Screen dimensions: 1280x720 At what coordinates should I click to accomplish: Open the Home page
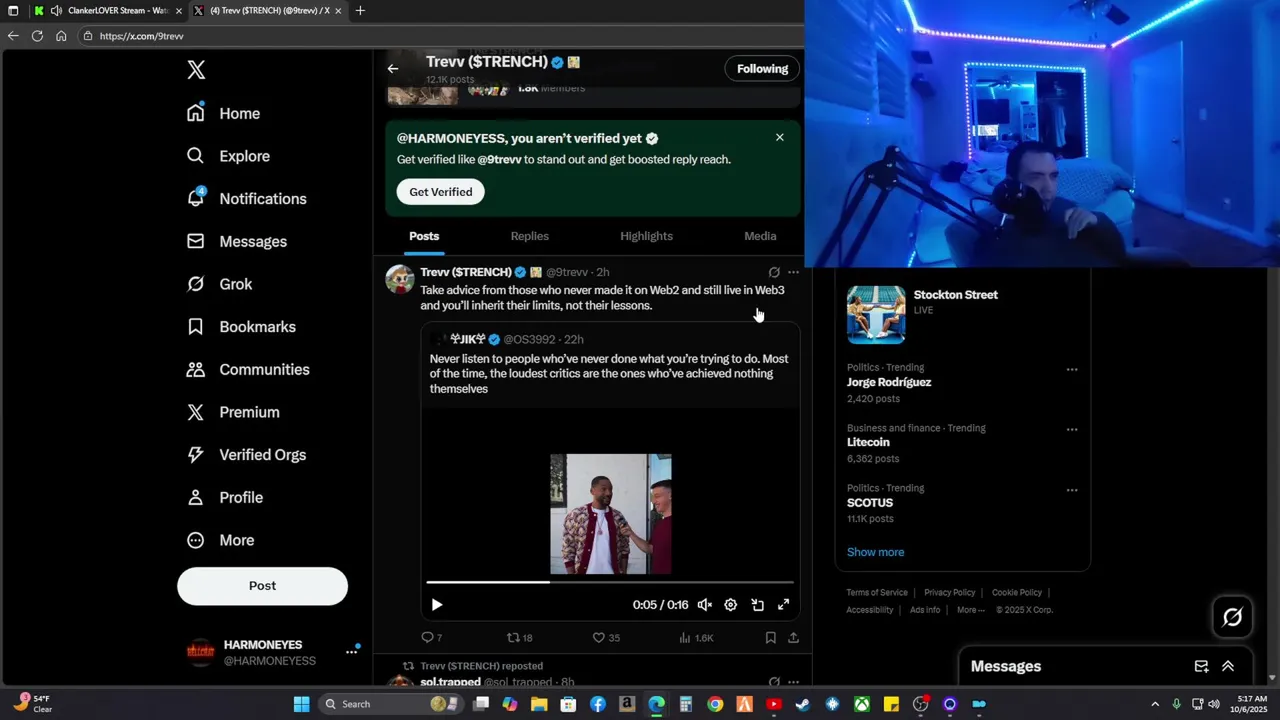223,113
